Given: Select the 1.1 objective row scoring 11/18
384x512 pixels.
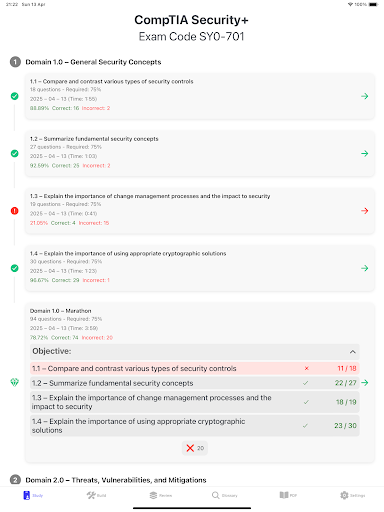Looking at the screenshot, I should (195, 369).
